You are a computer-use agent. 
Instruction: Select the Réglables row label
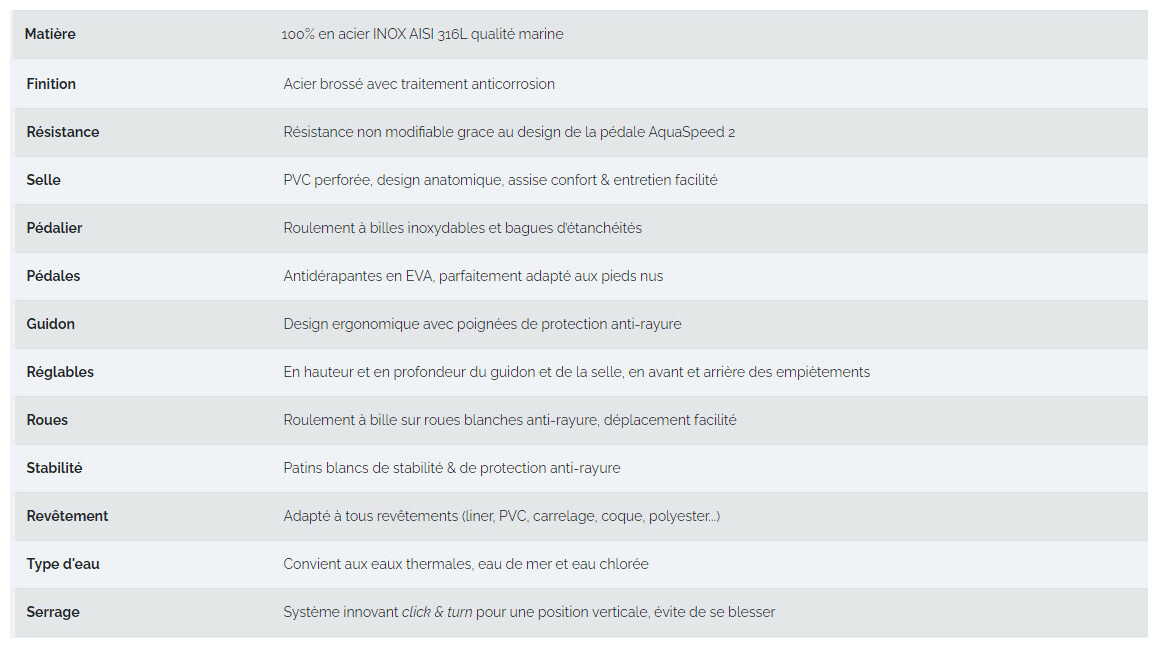60,372
